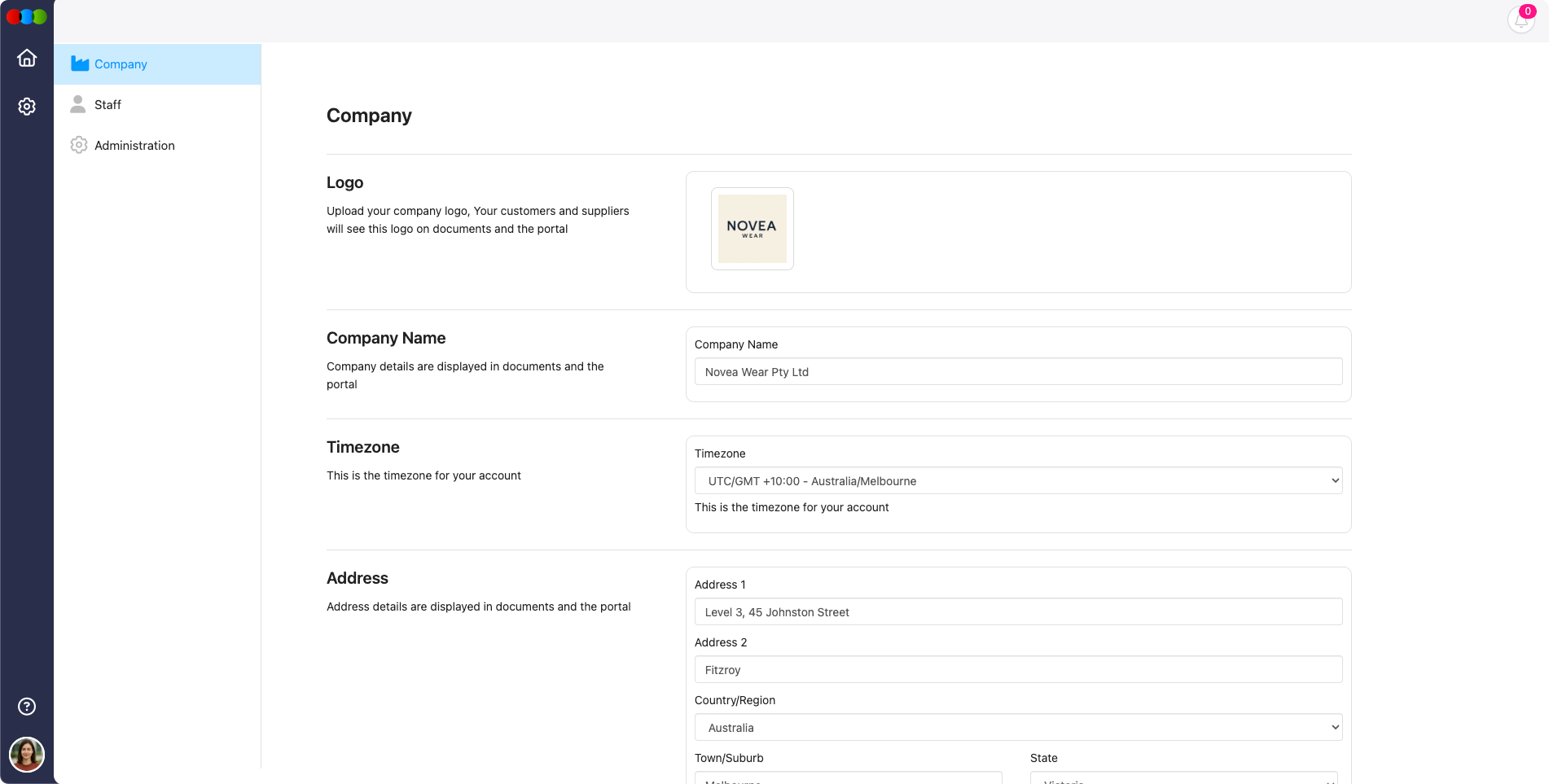Click the Town/Suburb field showing Melbourne
This screenshot has width=1549, height=784.
click(x=848, y=779)
